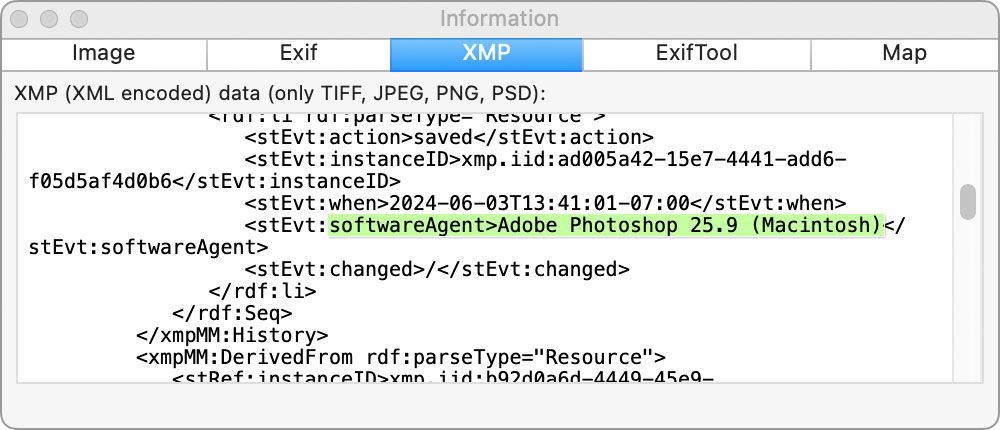
Task: Click the Information window title
Action: [500, 19]
